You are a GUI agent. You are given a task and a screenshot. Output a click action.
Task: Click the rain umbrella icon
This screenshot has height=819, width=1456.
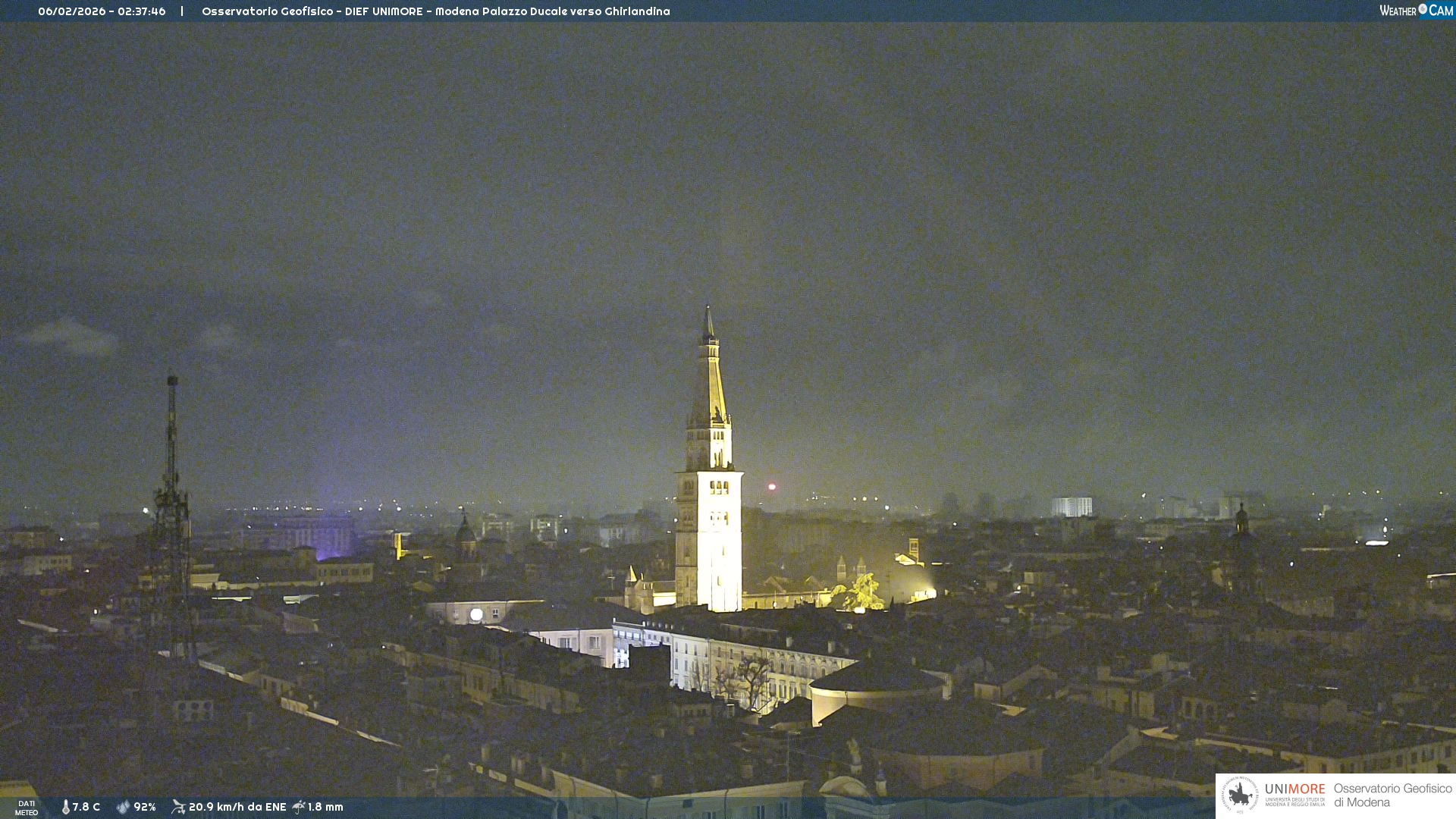[x=299, y=808]
